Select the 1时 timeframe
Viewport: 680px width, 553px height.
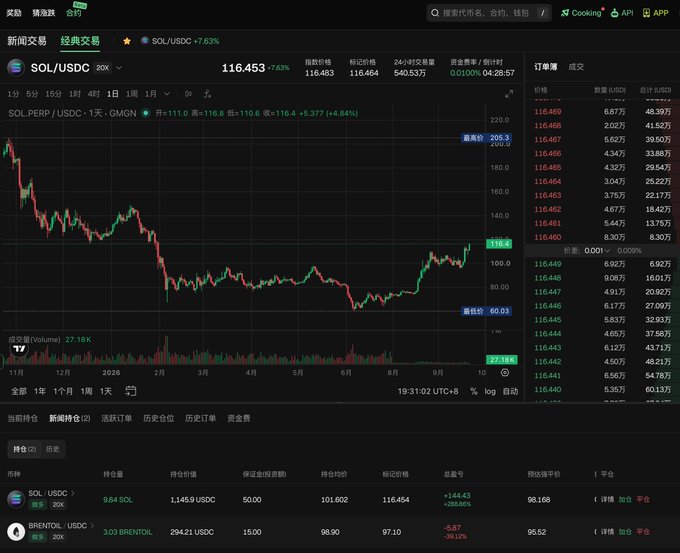click(x=75, y=94)
